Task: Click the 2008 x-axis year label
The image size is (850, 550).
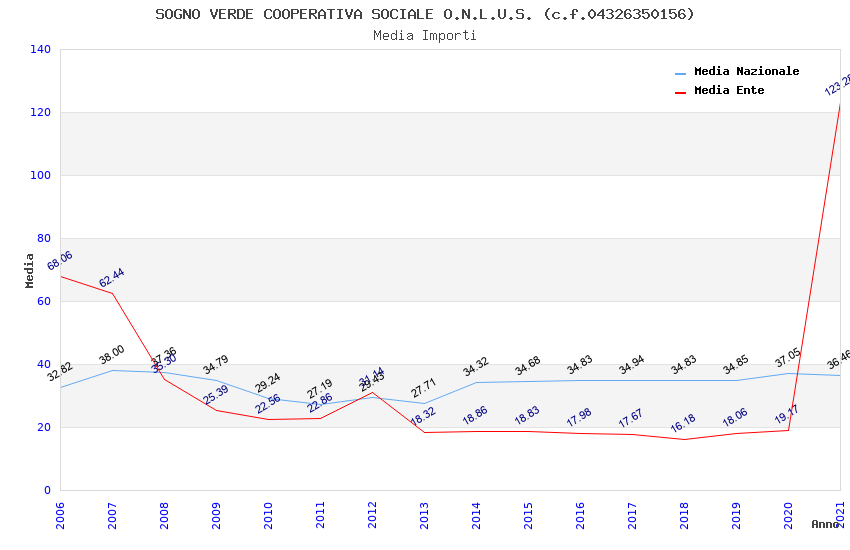Action: (164, 515)
